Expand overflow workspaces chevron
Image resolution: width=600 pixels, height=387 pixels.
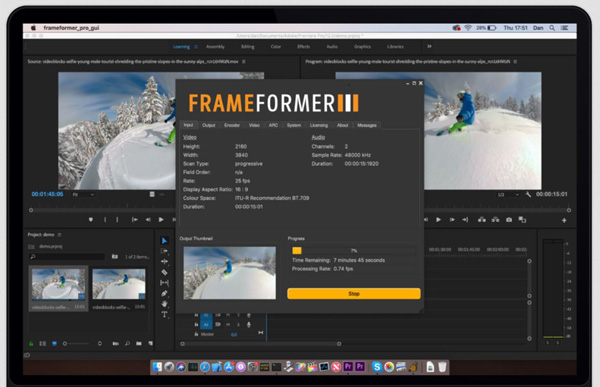pyautogui.click(x=429, y=46)
